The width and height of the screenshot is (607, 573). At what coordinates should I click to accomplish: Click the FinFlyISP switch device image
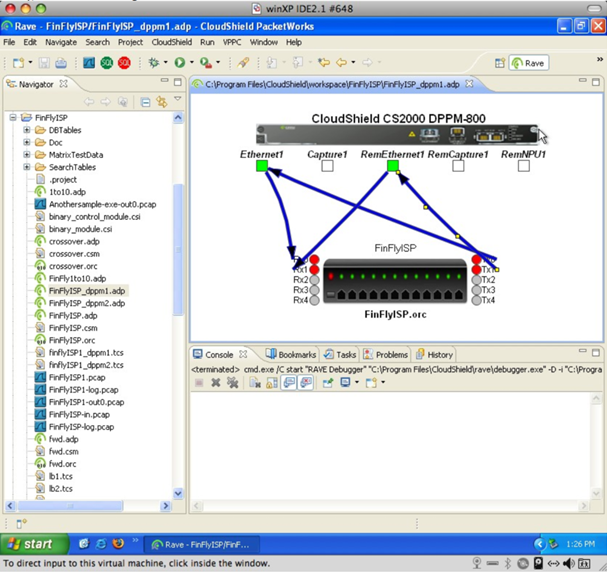click(x=395, y=281)
